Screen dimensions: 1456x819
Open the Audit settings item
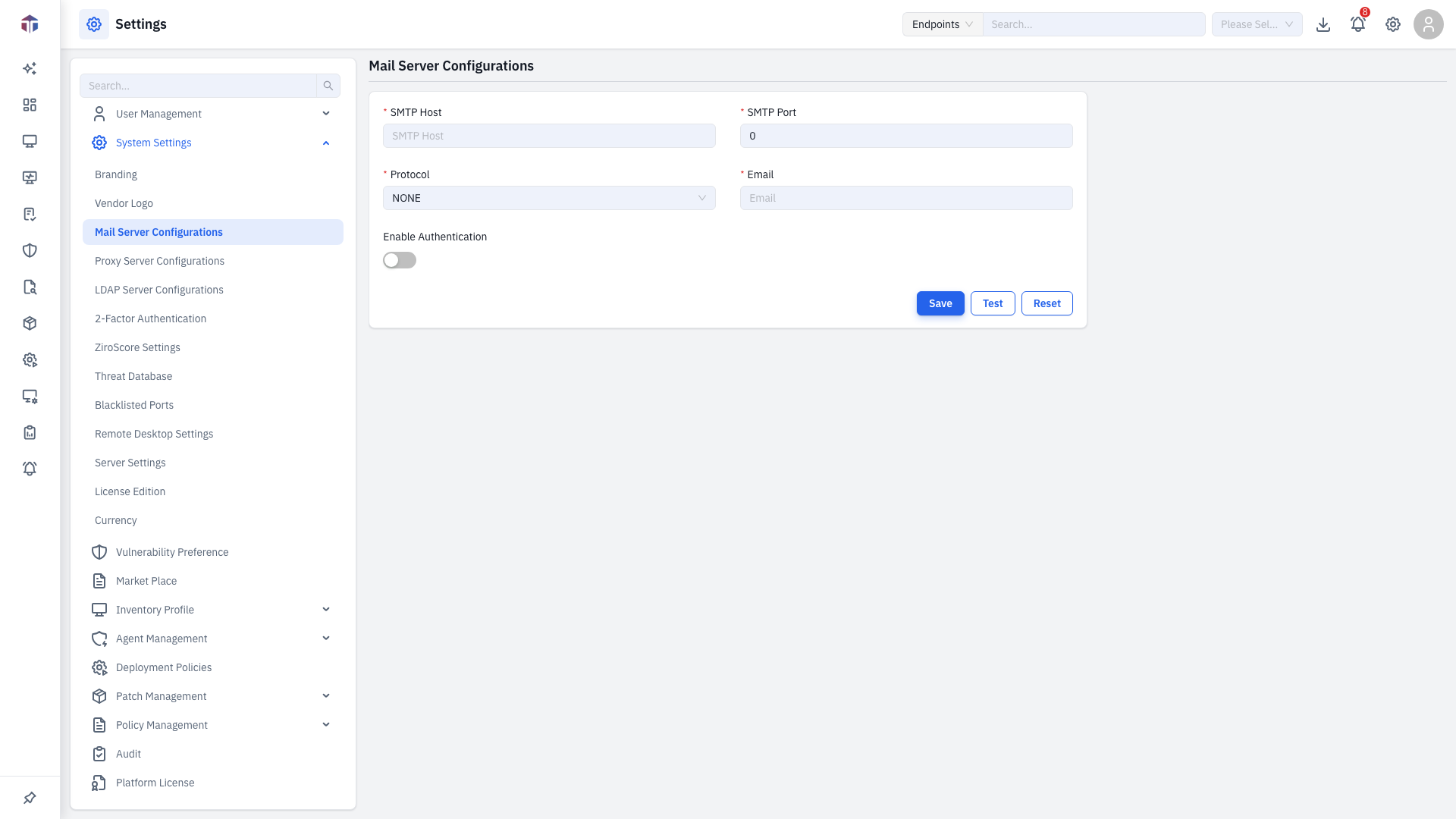[213, 754]
